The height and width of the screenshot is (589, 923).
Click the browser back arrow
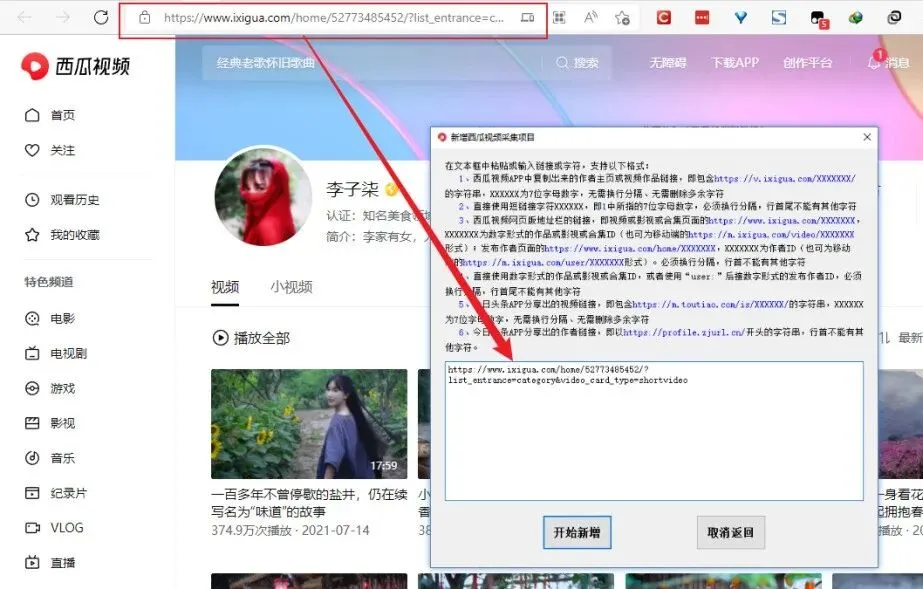(25, 17)
